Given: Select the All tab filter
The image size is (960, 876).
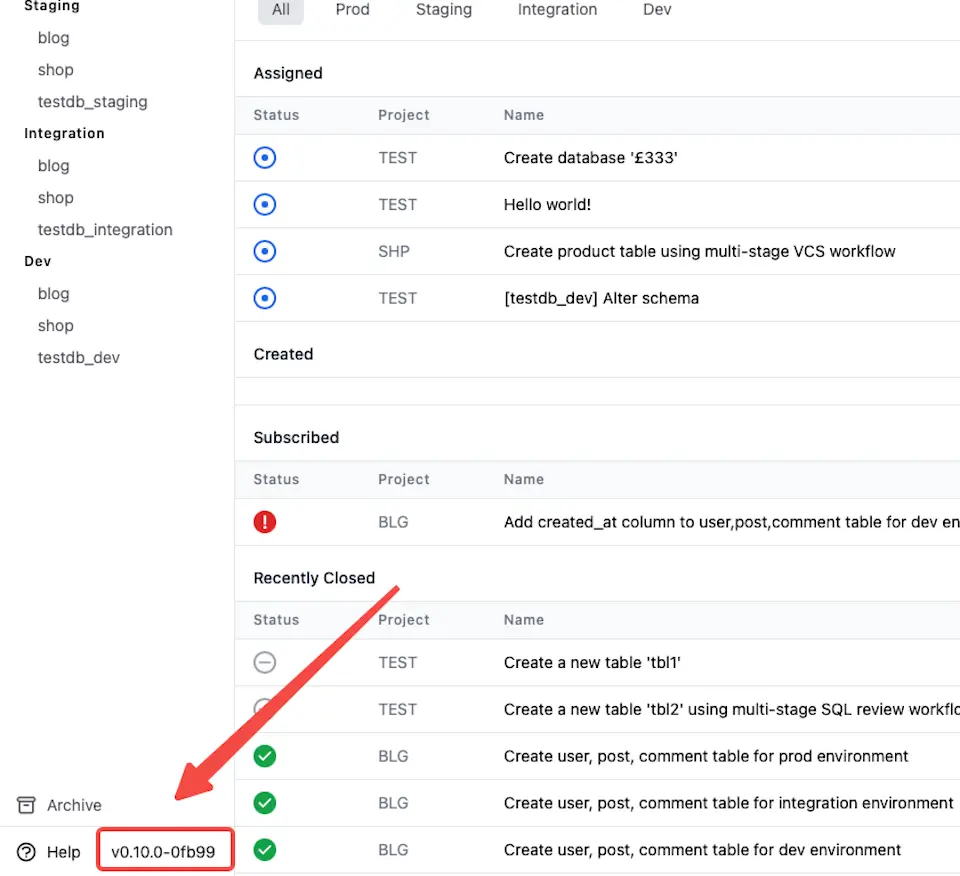Looking at the screenshot, I should point(281,10).
